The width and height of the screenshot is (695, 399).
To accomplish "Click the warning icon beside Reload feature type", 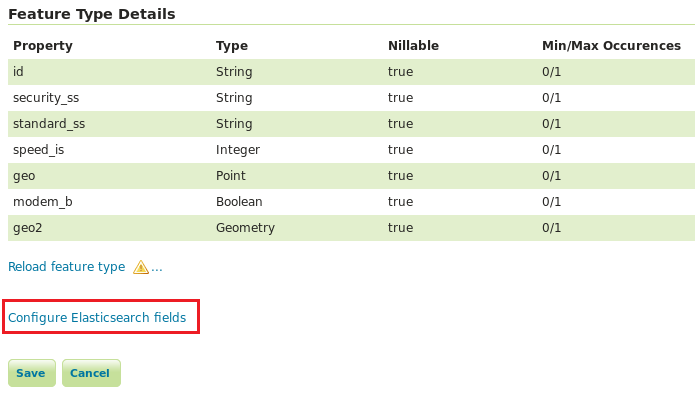I will 141,267.
